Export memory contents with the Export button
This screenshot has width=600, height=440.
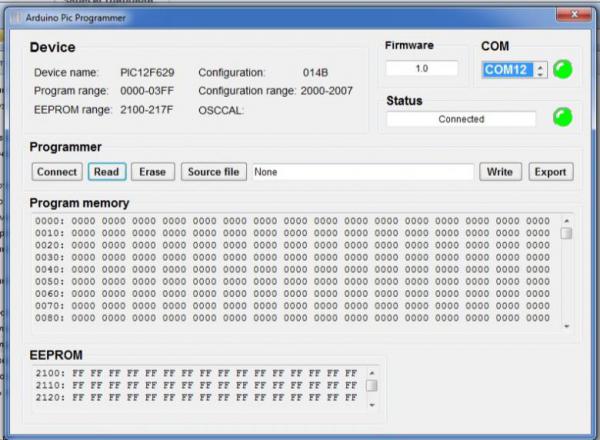pos(551,172)
